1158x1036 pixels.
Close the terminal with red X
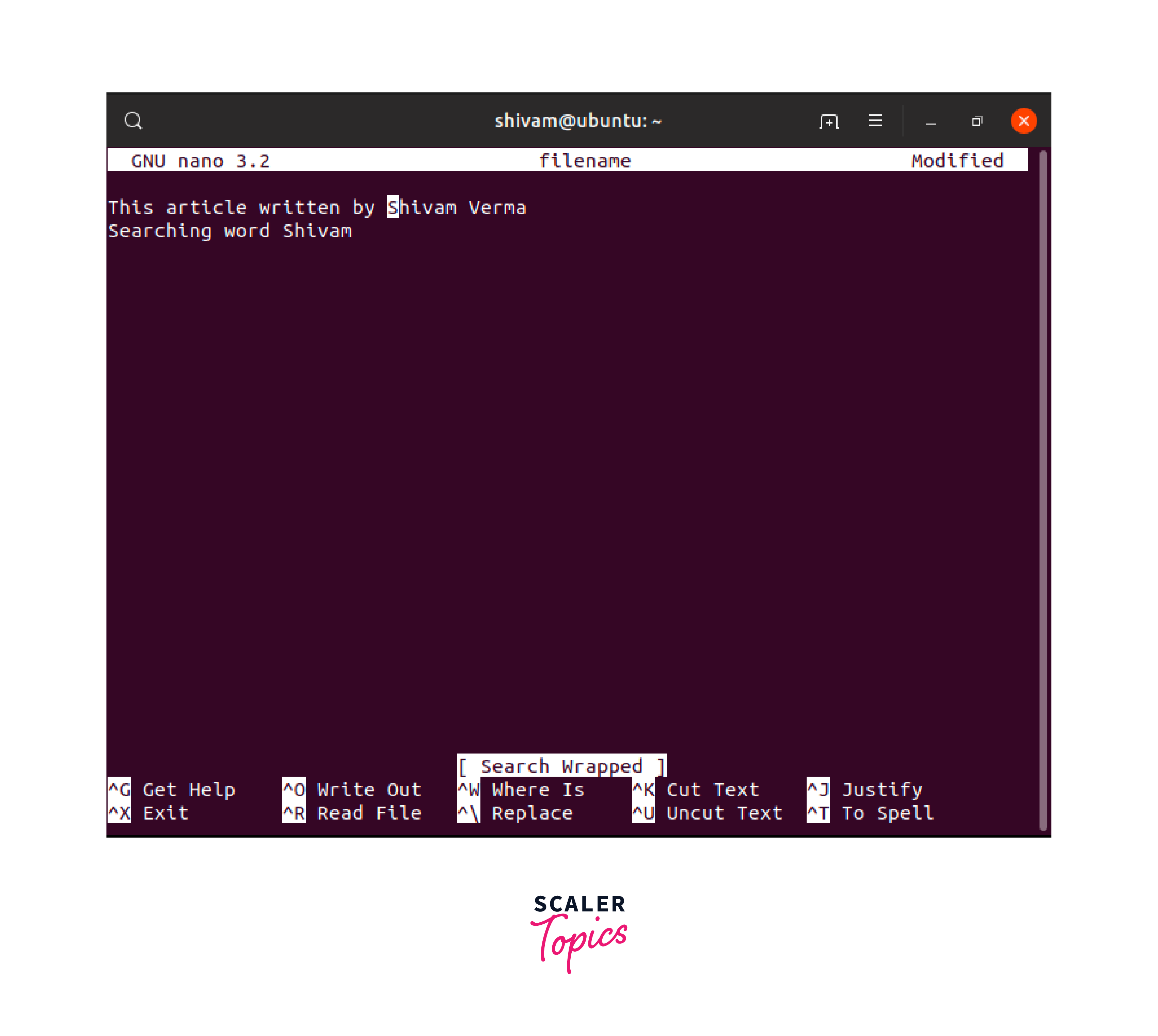coord(1023,121)
